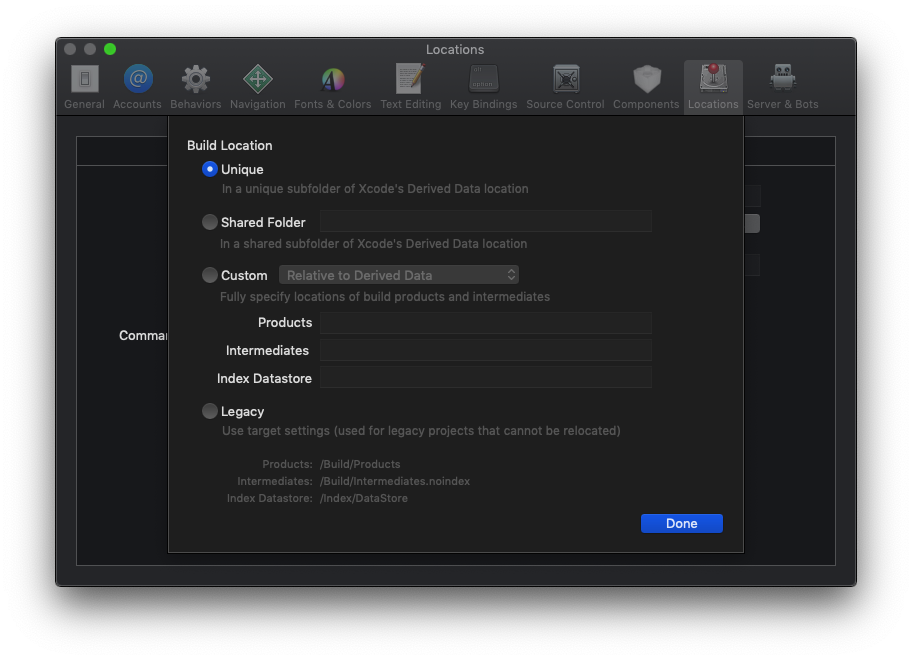912x660 pixels.
Task: Open the Accounts preferences icon
Action: (x=137, y=87)
